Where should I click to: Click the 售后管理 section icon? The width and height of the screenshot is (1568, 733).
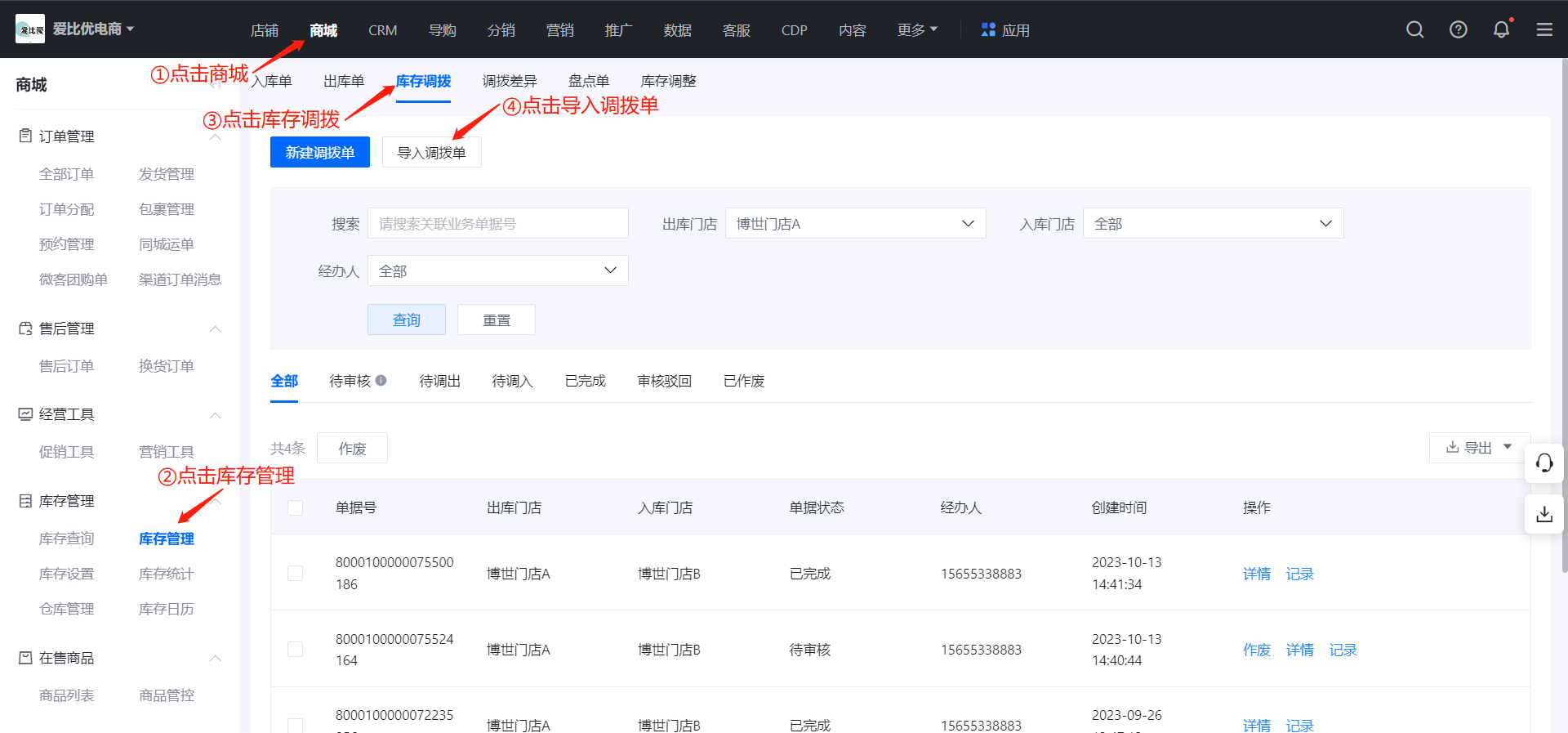coord(25,328)
